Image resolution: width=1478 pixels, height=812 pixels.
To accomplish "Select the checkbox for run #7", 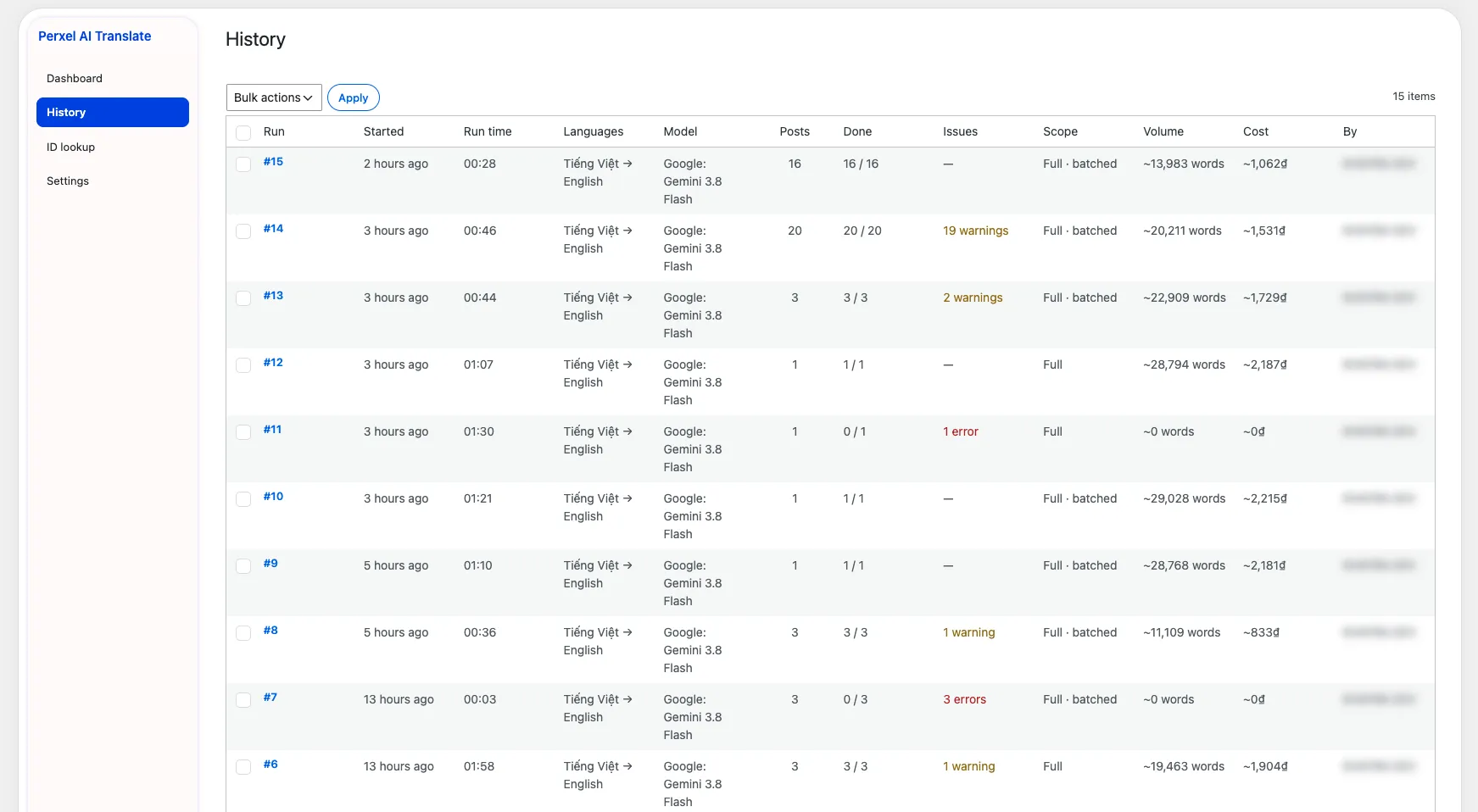I will point(243,700).
